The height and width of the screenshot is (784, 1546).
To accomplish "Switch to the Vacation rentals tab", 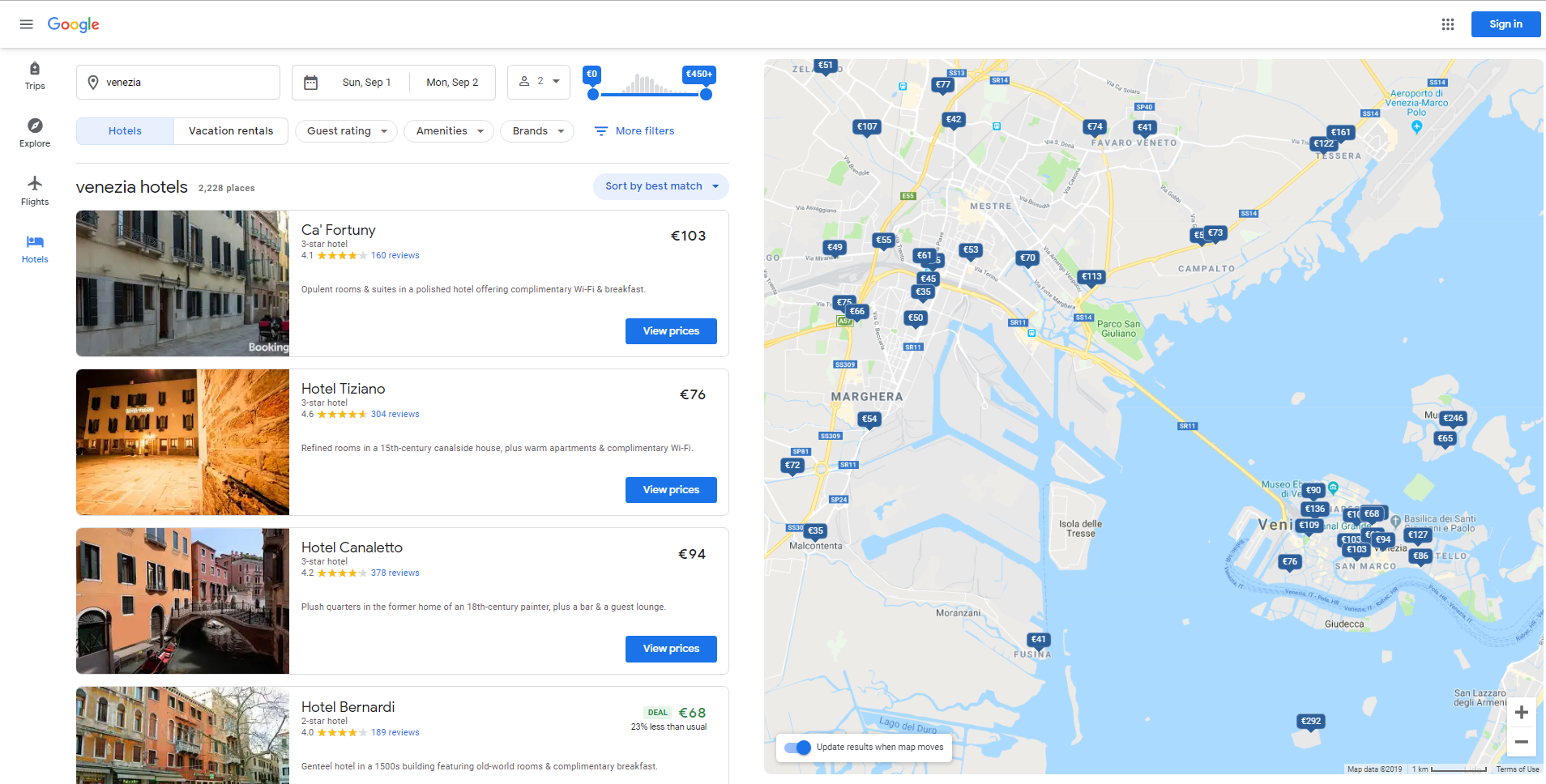I will click(x=231, y=131).
